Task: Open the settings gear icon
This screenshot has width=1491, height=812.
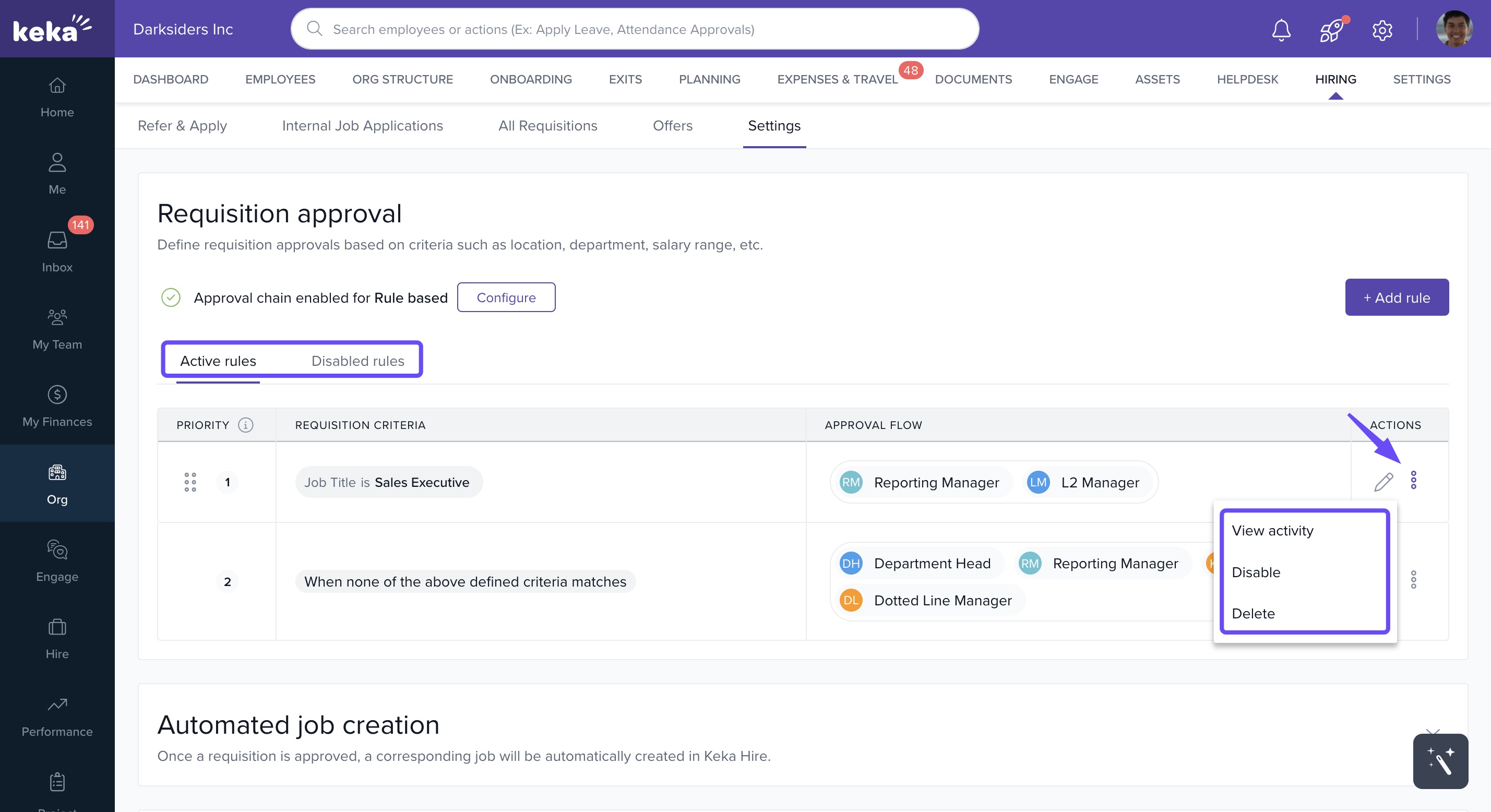Action: (1381, 30)
